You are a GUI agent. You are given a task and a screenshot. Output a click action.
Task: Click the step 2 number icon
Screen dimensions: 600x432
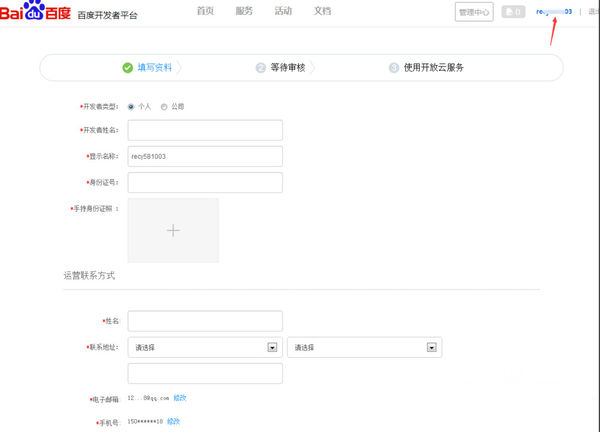pyautogui.click(x=261, y=68)
